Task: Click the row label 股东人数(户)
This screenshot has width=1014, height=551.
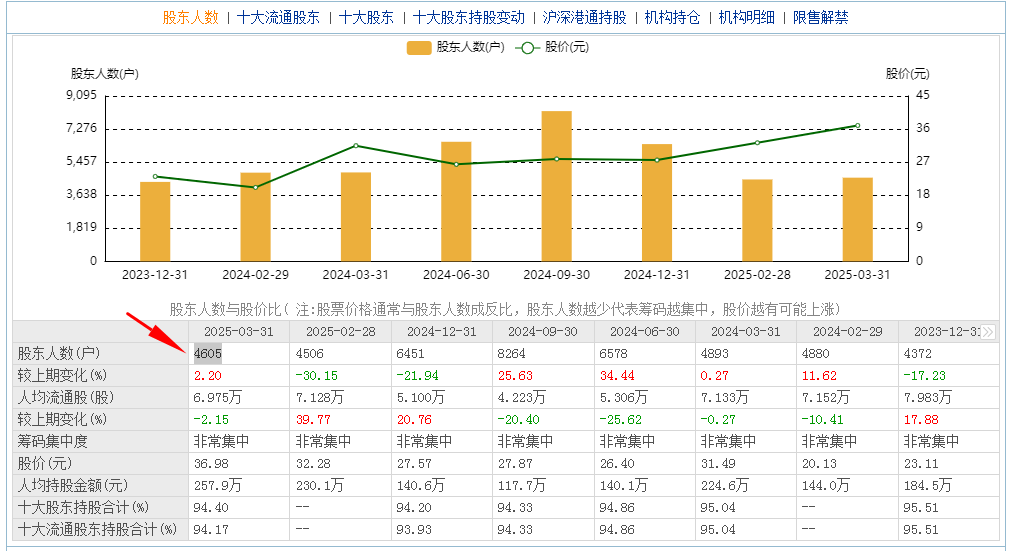Action: (59, 354)
